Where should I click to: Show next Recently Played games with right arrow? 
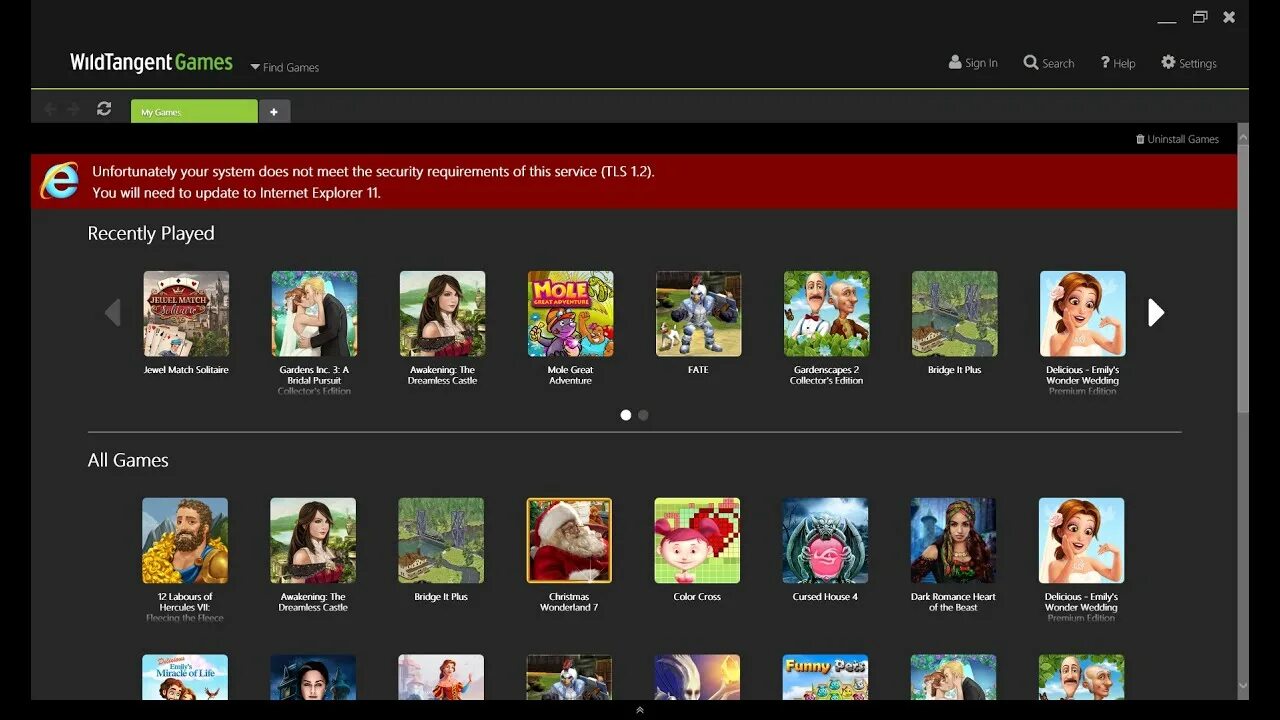click(1155, 313)
